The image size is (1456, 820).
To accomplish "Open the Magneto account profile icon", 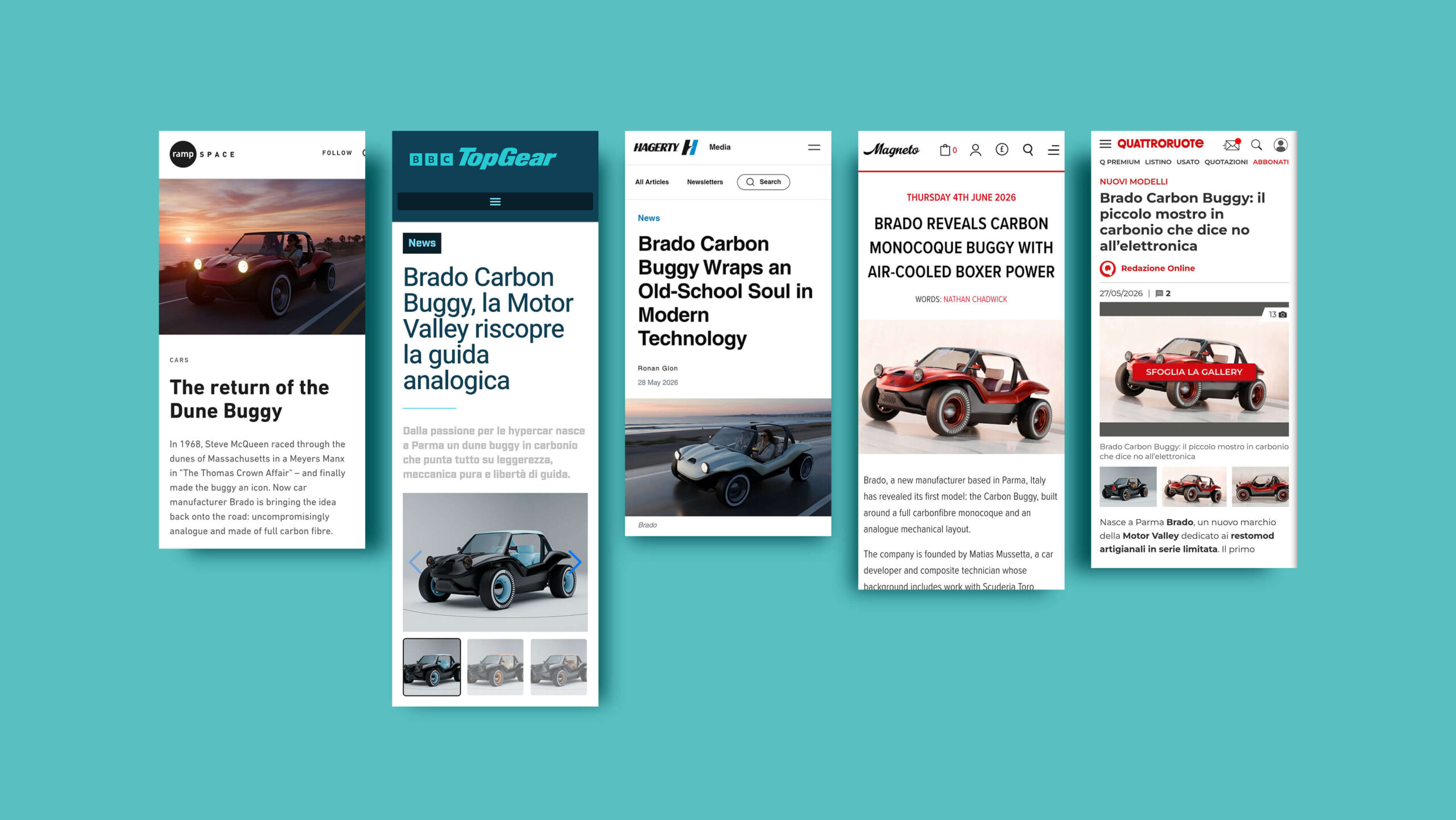I will click(x=975, y=150).
